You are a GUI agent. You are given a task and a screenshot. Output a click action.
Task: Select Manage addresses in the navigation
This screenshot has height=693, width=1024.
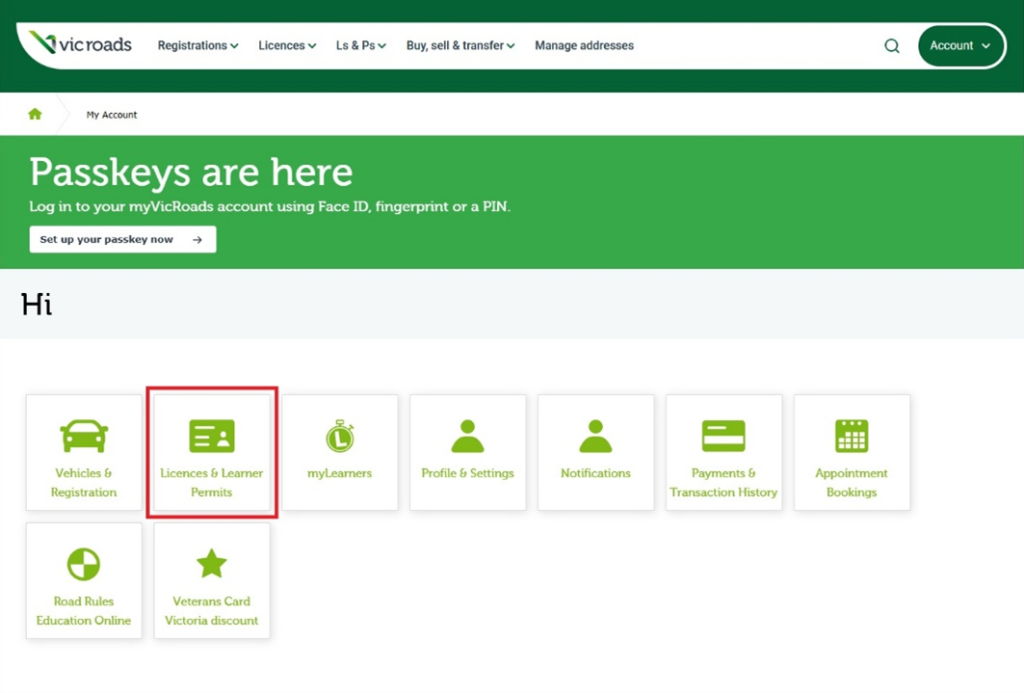[584, 45]
